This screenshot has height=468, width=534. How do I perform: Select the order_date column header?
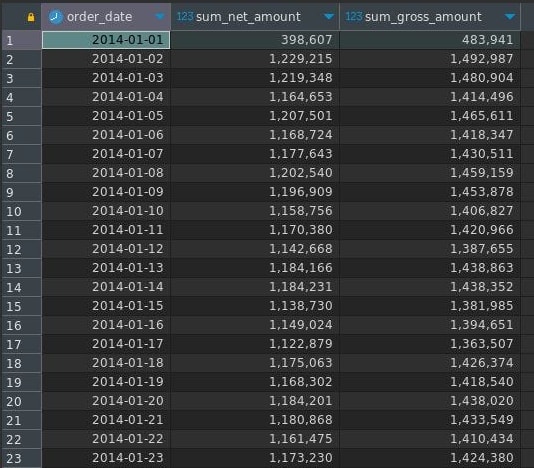(106, 17)
